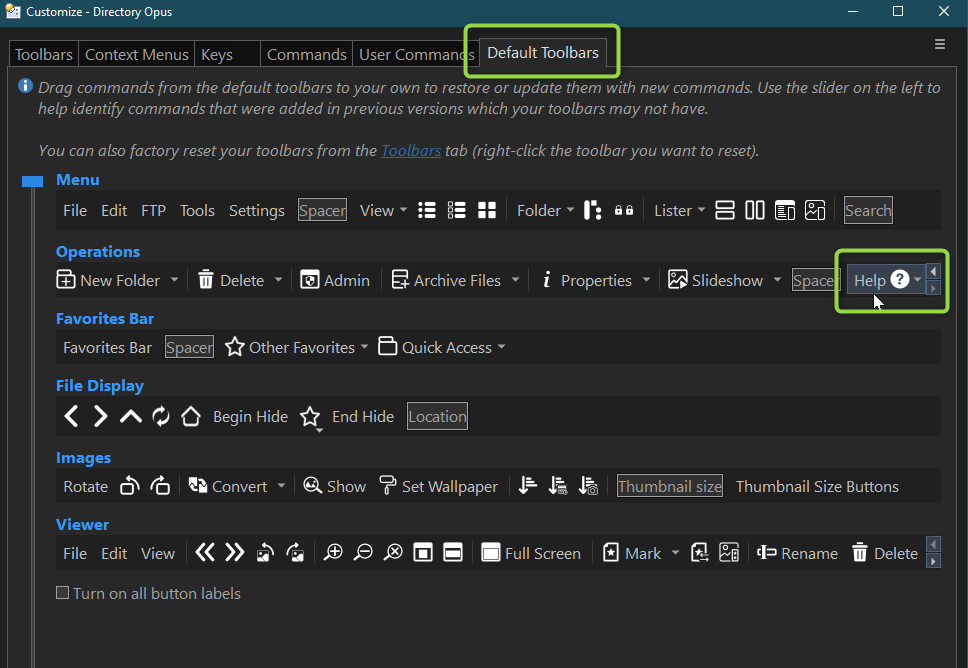The height and width of the screenshot is (668, 968).
Task: Follow the Toolbars link in the description
Action: point(411,151)
